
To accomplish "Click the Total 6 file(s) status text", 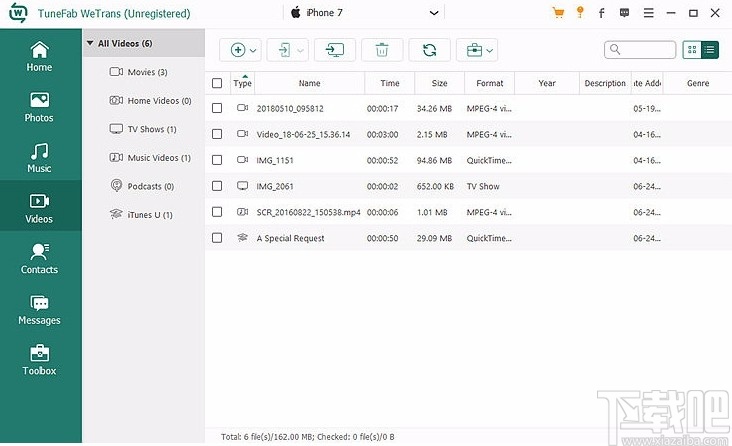I will click(308, 437).
